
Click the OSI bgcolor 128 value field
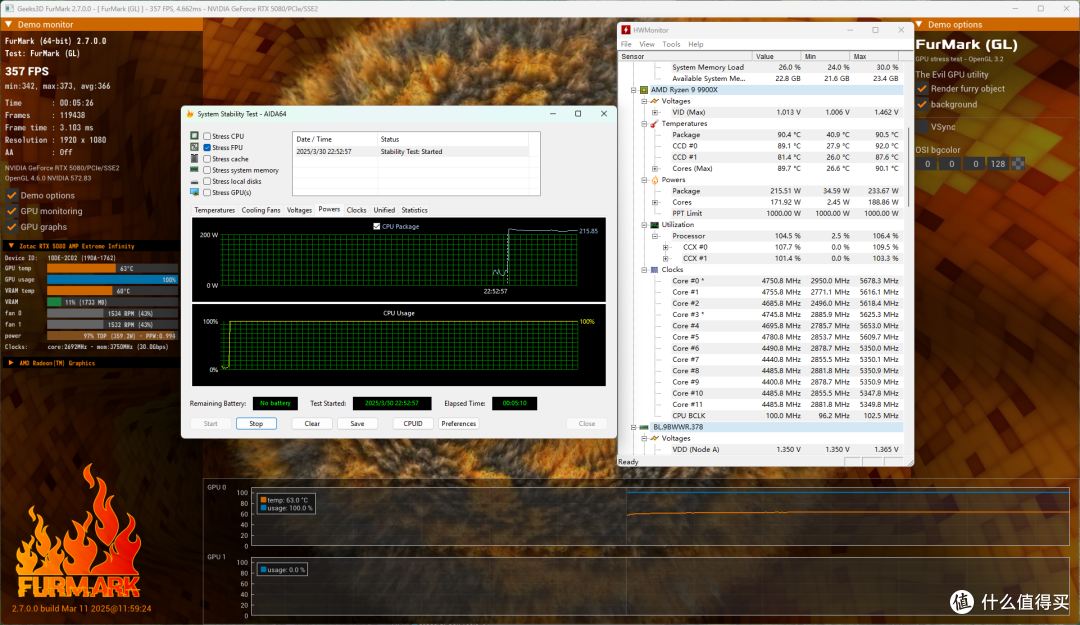point(997,164)
